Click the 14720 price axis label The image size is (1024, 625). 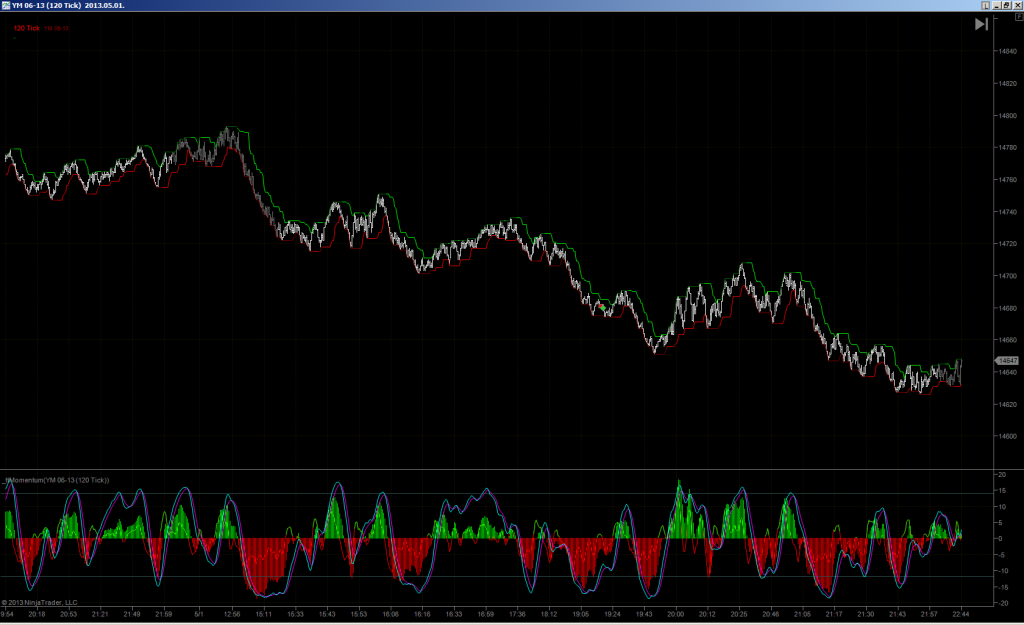[x=1008, y=244]
